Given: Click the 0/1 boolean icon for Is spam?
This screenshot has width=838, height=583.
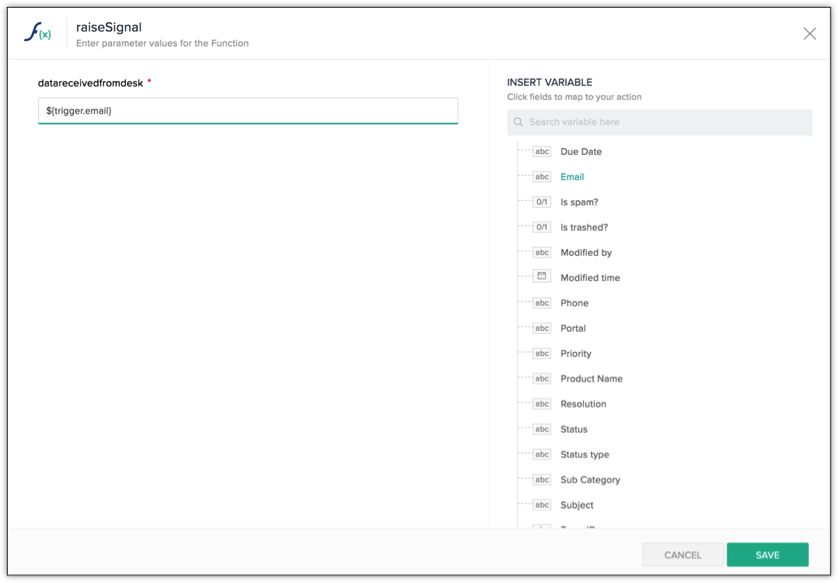Looking at the screenshot, I should (541, 202).
